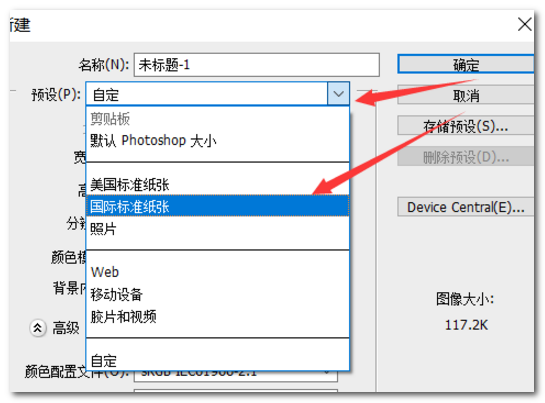
Task: Click the 预设 combo box showing 自定
Action: point(218,94)
